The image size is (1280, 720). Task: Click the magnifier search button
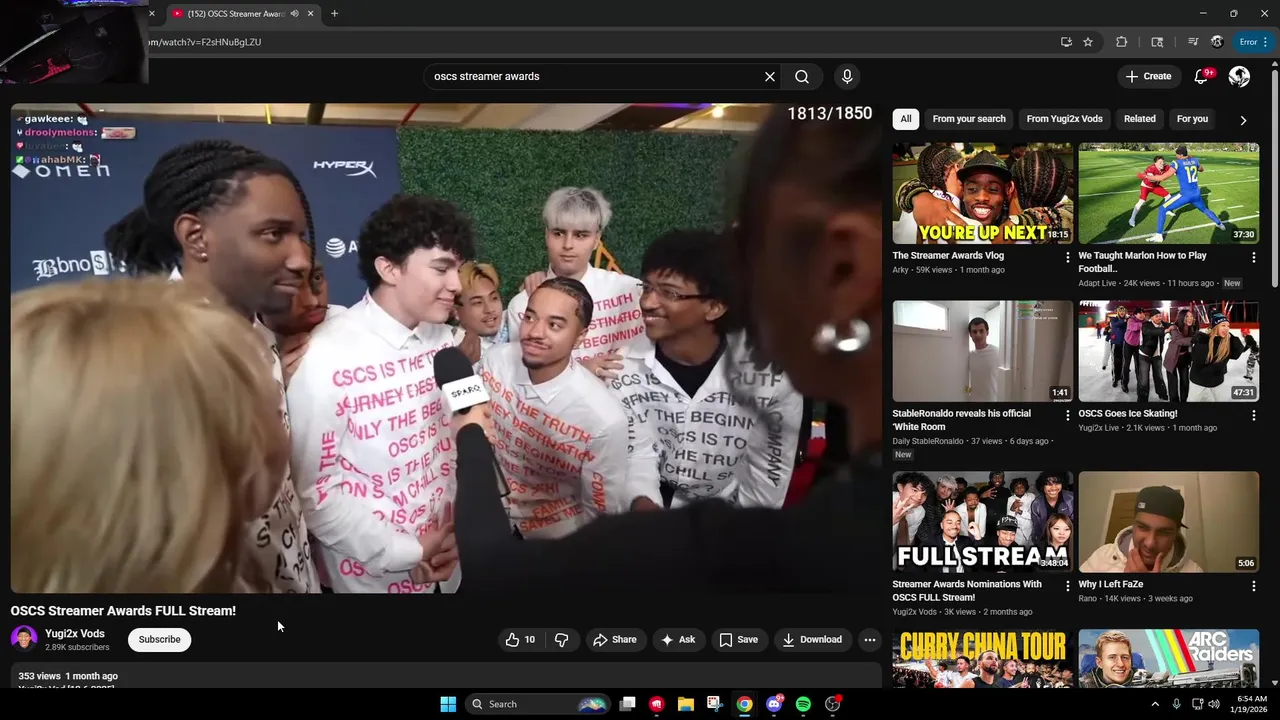click(802, 77)
